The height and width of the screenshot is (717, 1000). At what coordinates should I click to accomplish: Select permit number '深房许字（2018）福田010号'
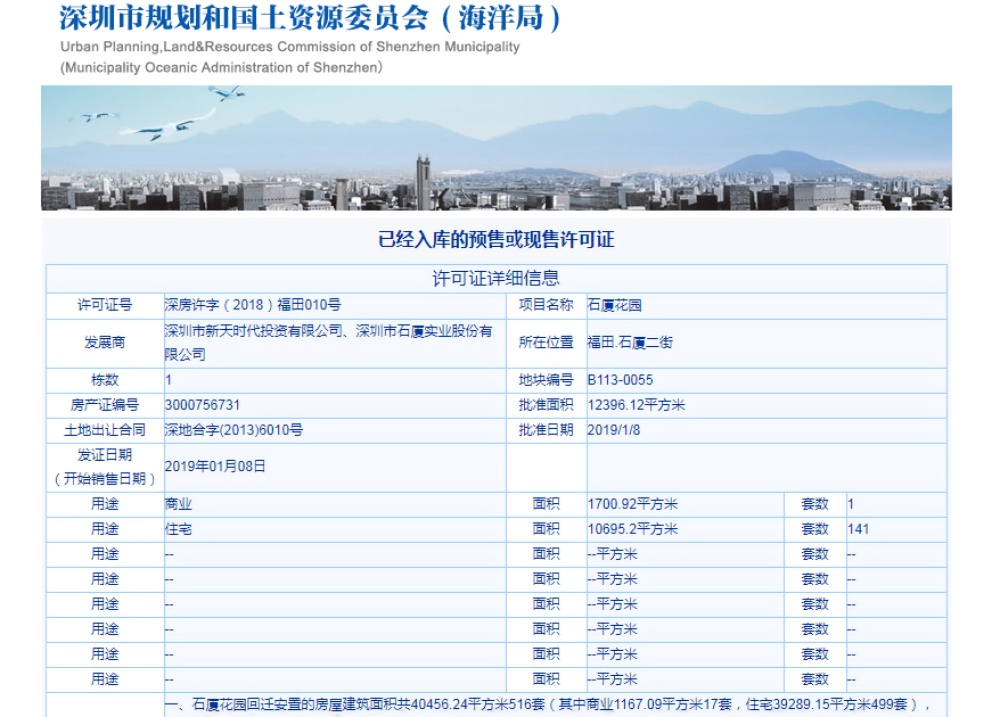click(253, 305)
